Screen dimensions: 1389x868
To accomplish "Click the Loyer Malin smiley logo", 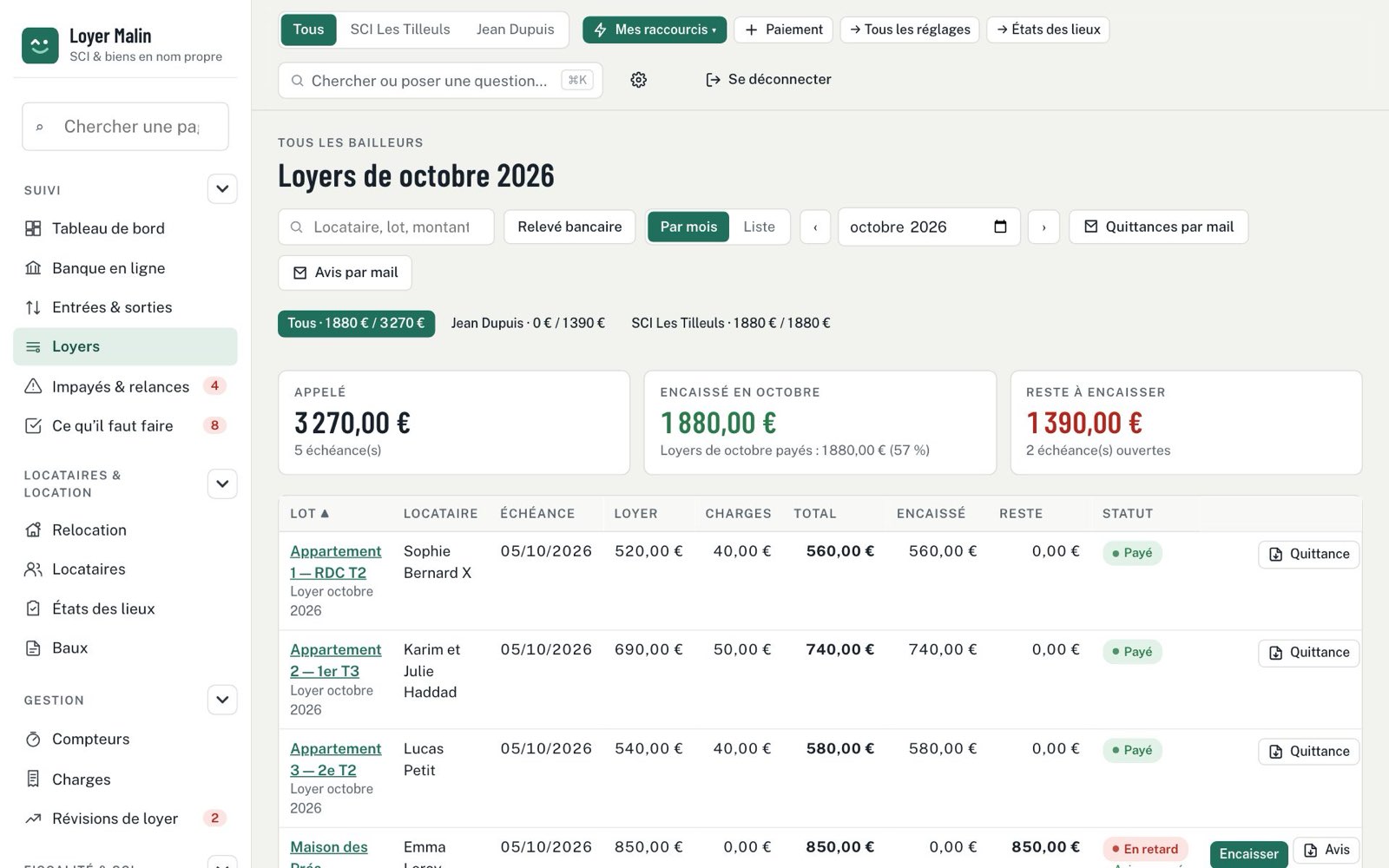I will [x=40, y=45].
